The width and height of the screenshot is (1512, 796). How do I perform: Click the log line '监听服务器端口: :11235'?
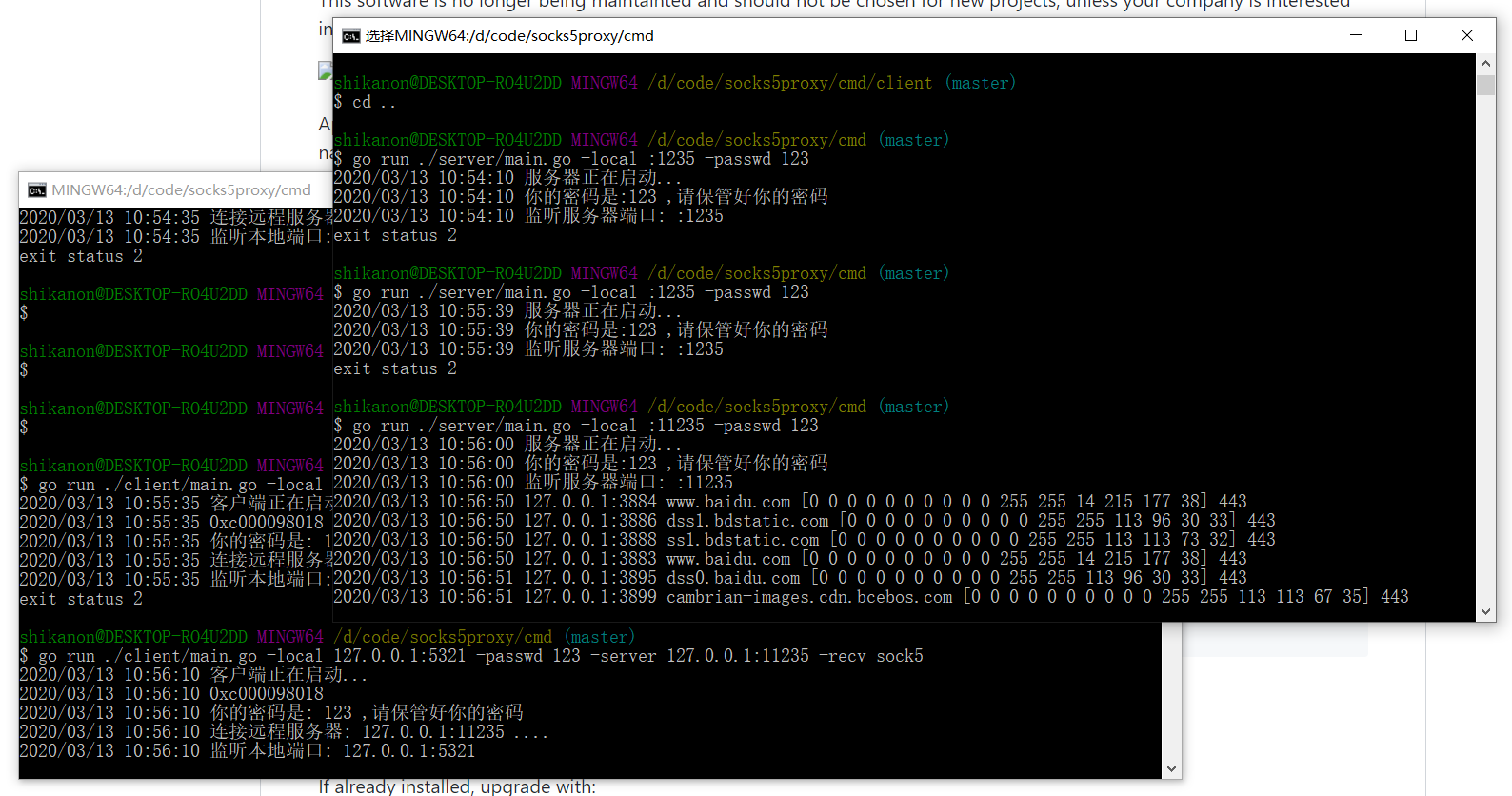point(533,483)
